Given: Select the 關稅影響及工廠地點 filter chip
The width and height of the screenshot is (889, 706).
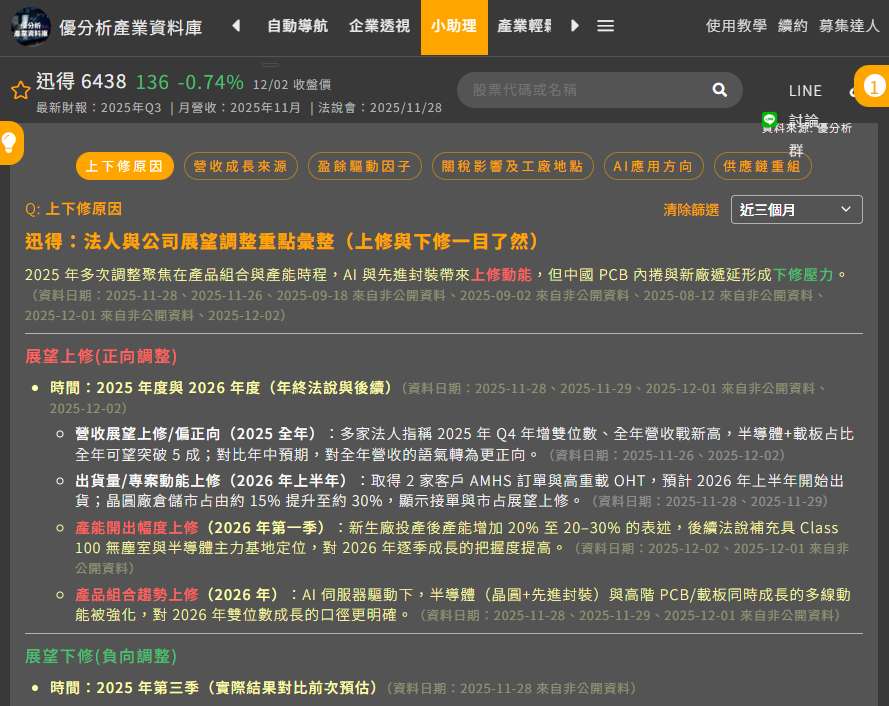Looking at the screenshot, I should coord(512,166).
